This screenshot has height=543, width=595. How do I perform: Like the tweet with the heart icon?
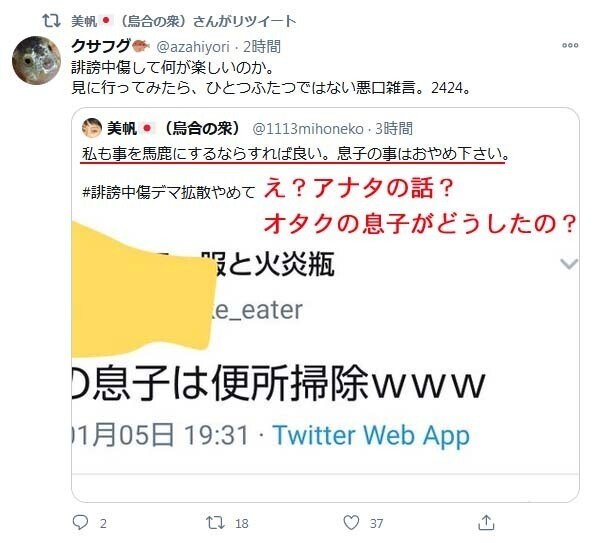click(351, 523)
